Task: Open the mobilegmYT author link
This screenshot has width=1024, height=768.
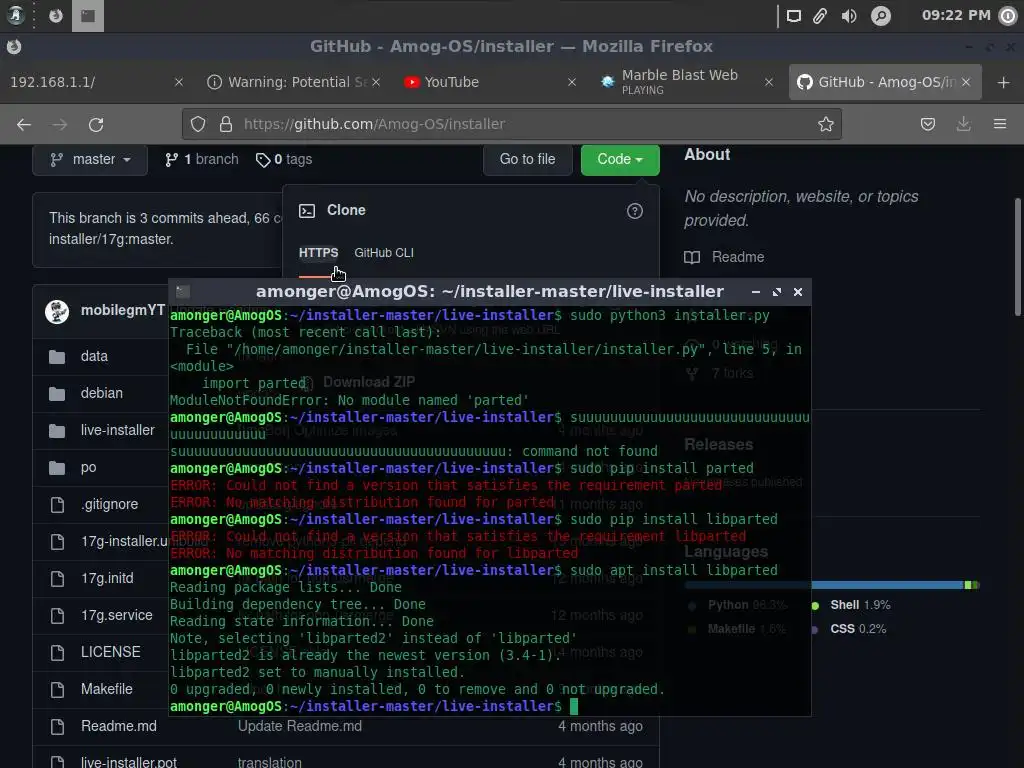Action: [123, 310]
